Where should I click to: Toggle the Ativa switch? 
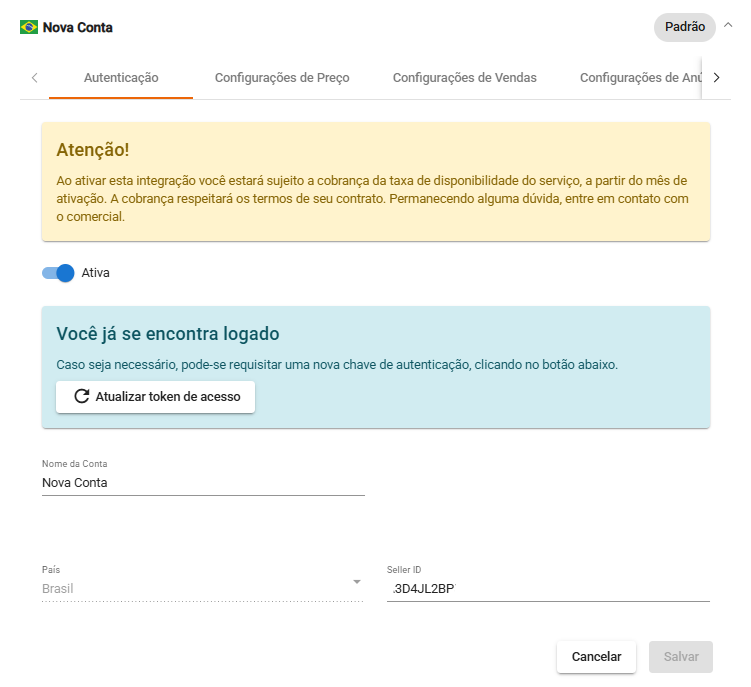coord(58,272)
